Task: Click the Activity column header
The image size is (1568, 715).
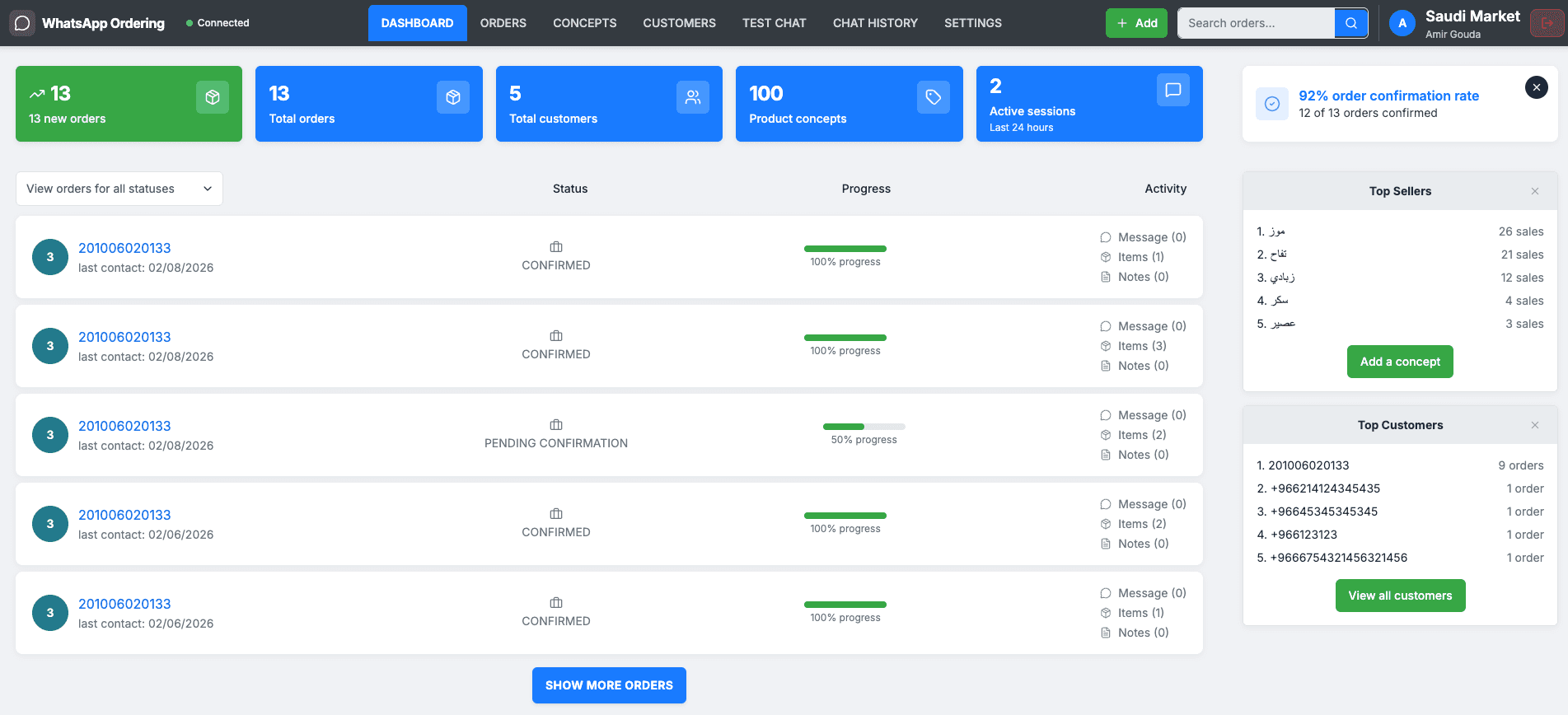Action: pyautogui.click(x=1165, y=189)
